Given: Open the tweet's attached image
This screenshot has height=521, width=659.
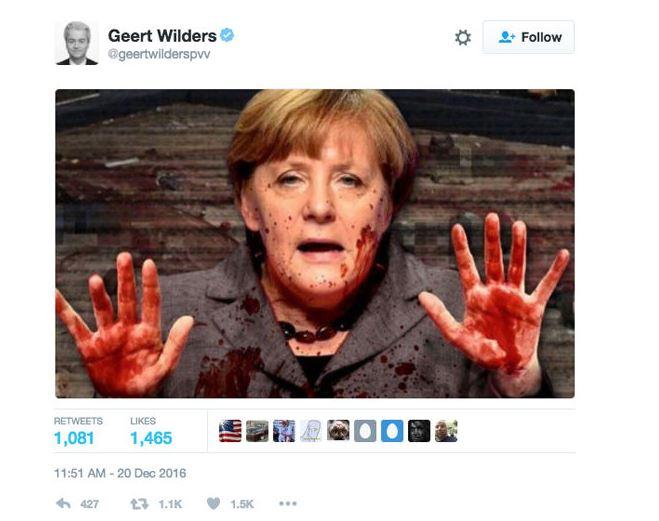Looking at the screenshot, I should [315, 243].
